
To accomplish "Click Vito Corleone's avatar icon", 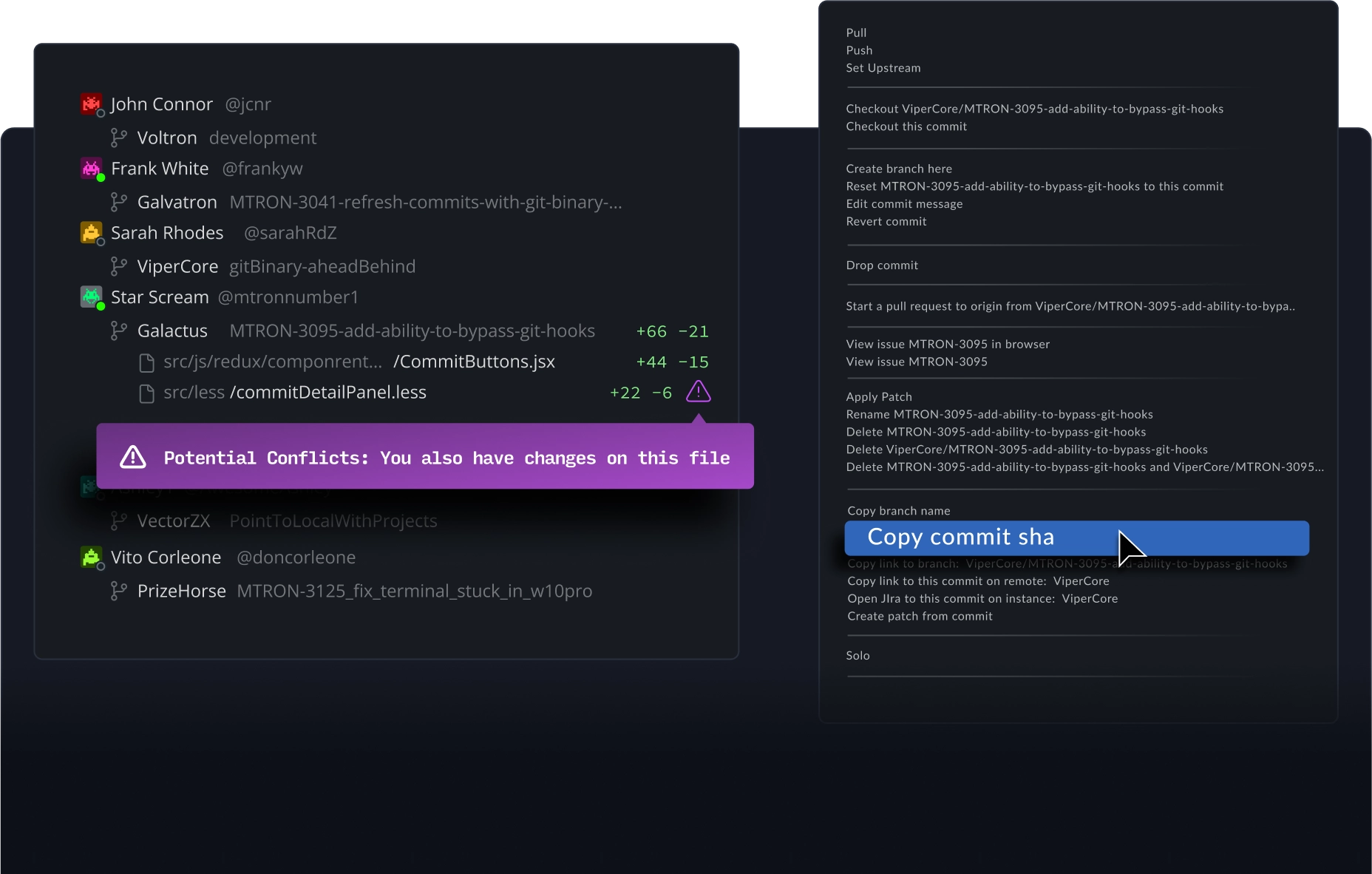I will point(91,558).
